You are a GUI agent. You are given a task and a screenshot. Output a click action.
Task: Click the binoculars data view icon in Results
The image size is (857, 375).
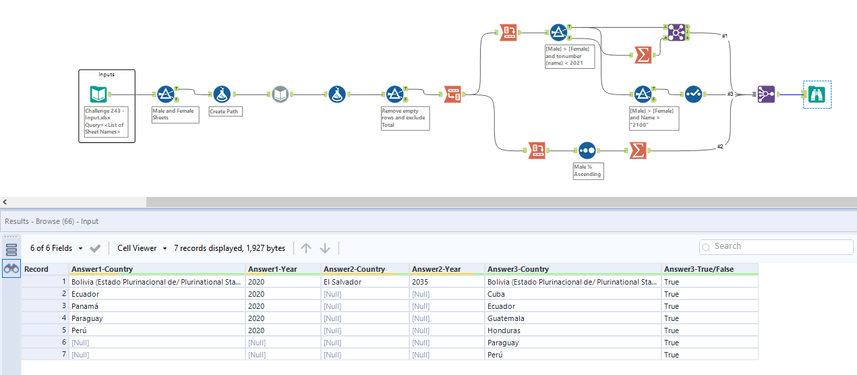tap(11, 268)
